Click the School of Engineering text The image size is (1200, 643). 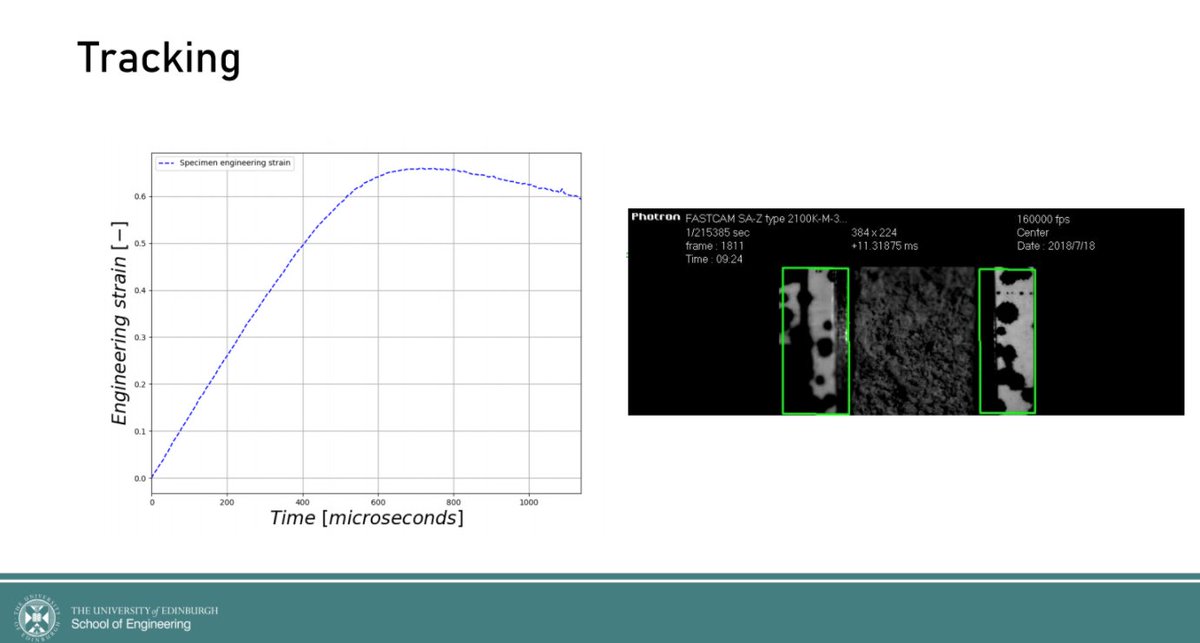[x=130, y=624]
